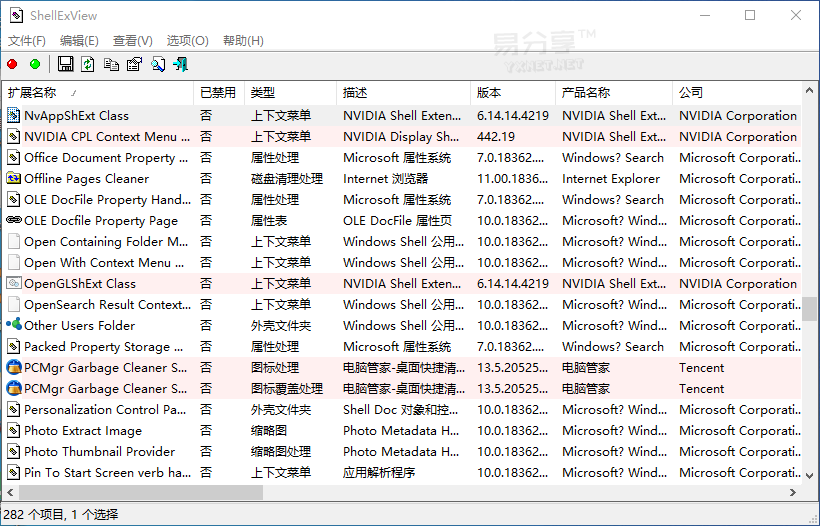The width and height of the screenshot is (820, 526).
Task: Select the Other Users Folder row icon
Action: 14,325
